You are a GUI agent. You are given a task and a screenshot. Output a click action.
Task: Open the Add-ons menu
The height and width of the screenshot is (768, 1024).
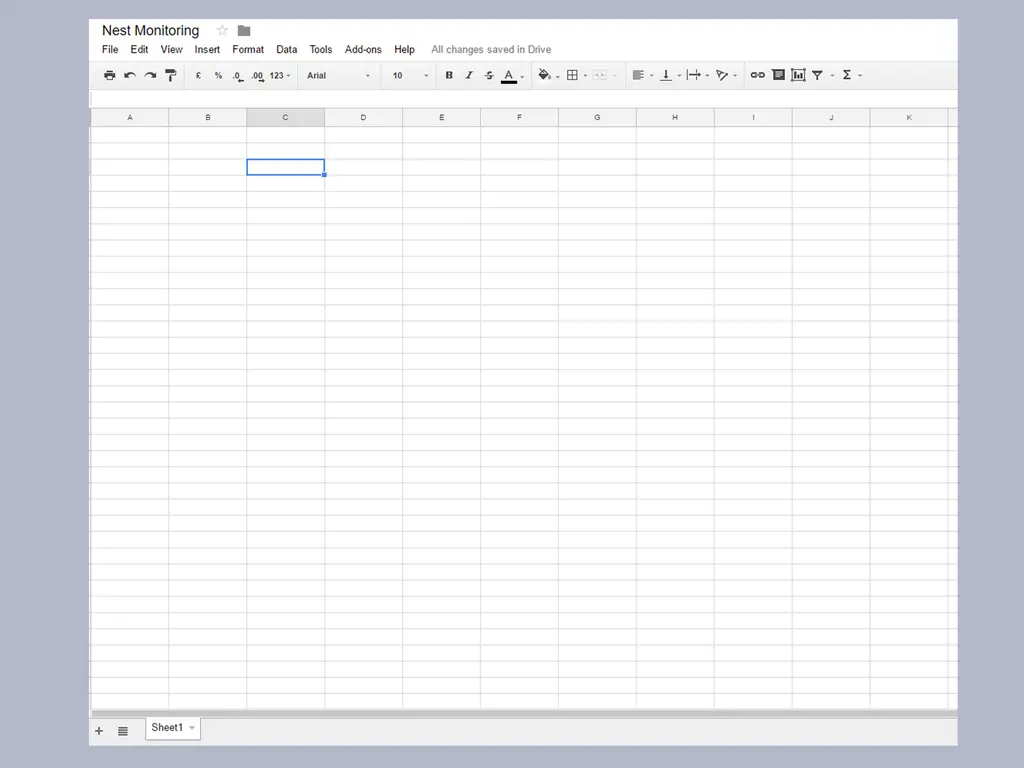[363, 49]
